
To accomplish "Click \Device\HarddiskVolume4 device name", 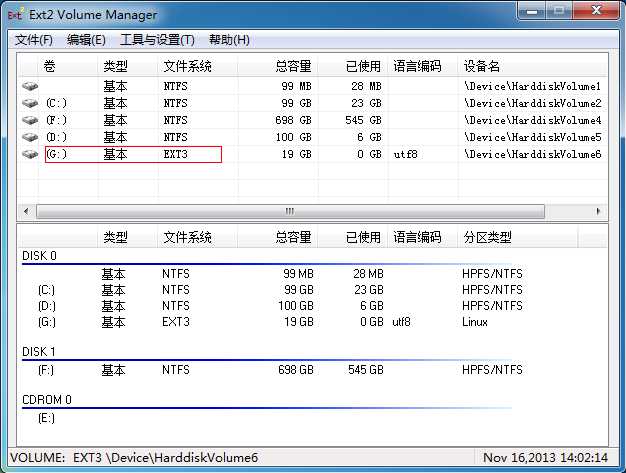I will 532,120.
